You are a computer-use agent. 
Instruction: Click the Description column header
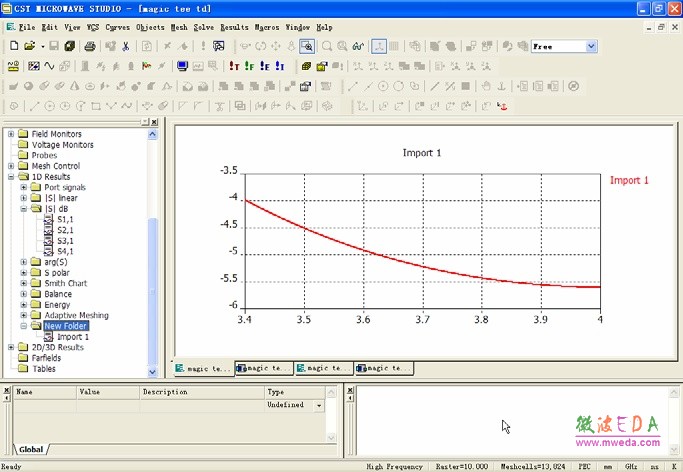click(x=202, y=392)
